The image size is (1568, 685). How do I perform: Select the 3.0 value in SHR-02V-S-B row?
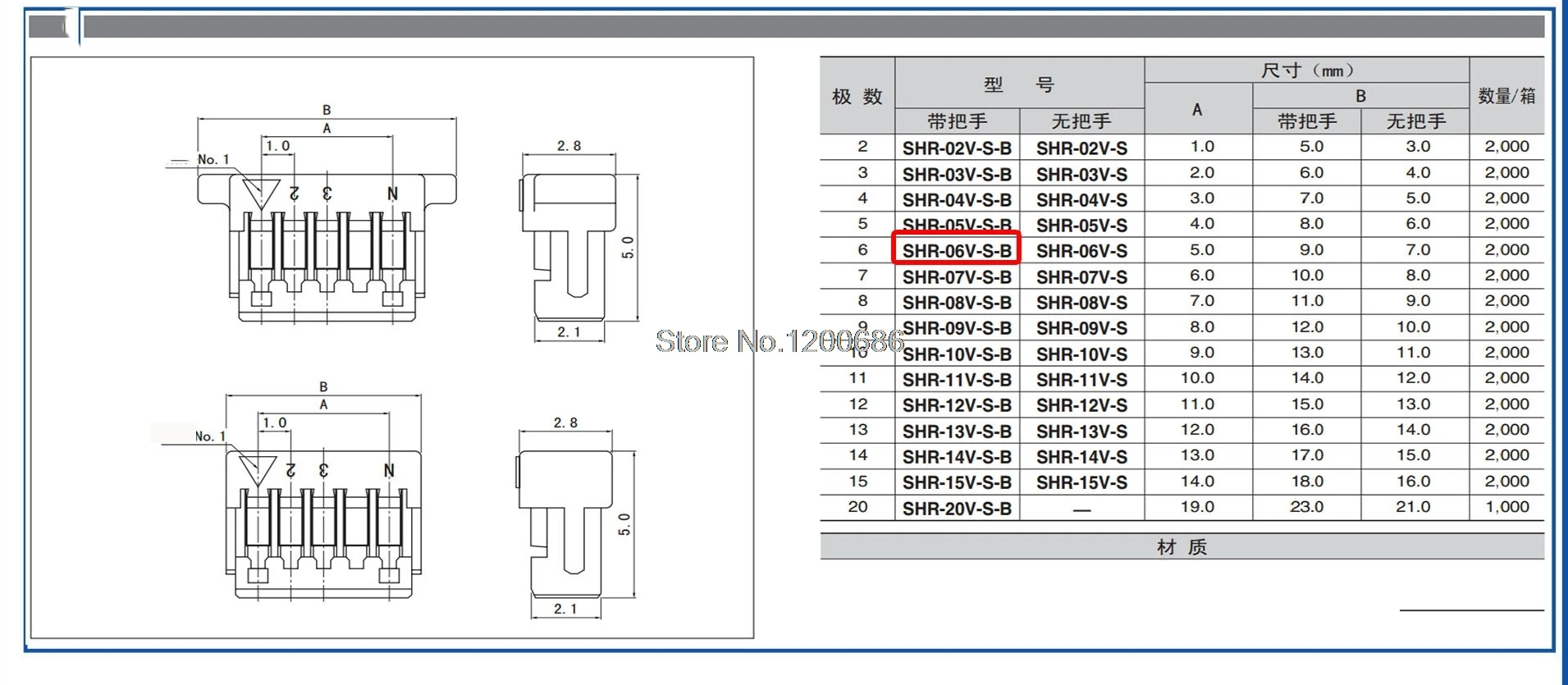[x=1418, y=147]
